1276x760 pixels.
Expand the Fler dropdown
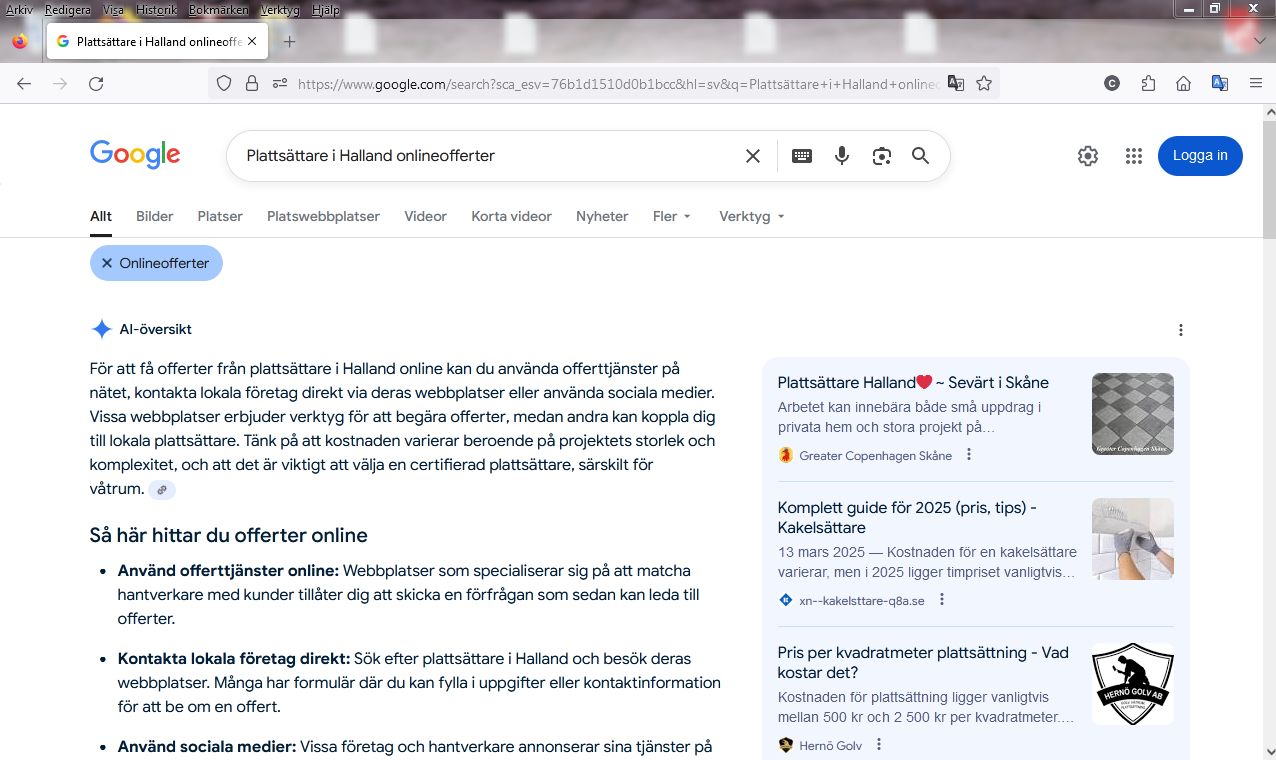point(671,216)
